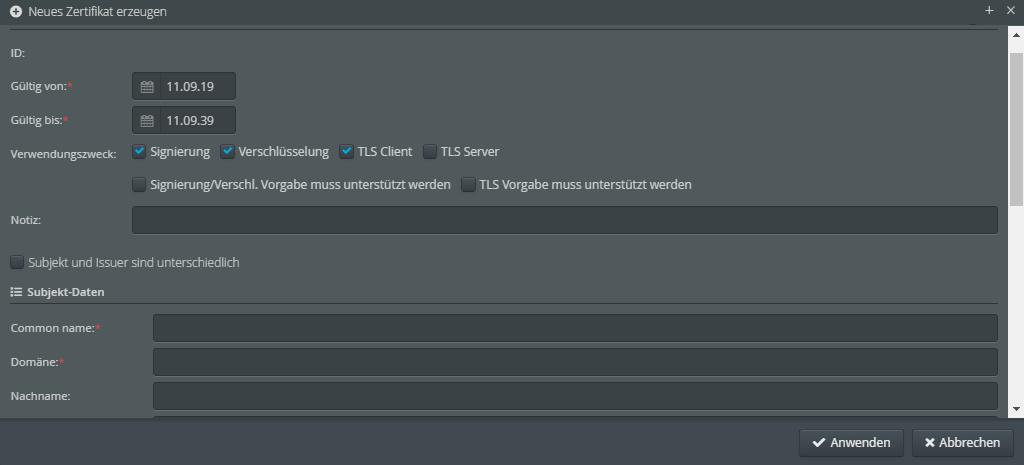Image resolution: width=1024 pixels, height=465 pixels.
Task: Focus the Notiz text field
Action: (x=565, y=220)
